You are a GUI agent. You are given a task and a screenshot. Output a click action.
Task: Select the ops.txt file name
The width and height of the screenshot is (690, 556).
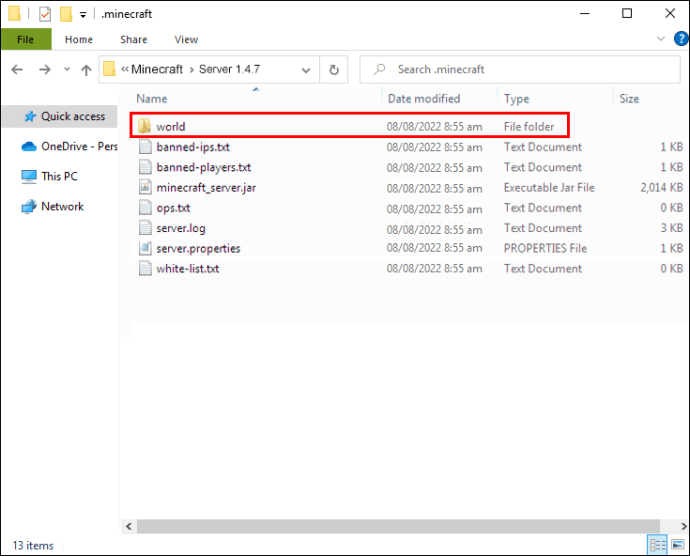[x=173, y=208]
